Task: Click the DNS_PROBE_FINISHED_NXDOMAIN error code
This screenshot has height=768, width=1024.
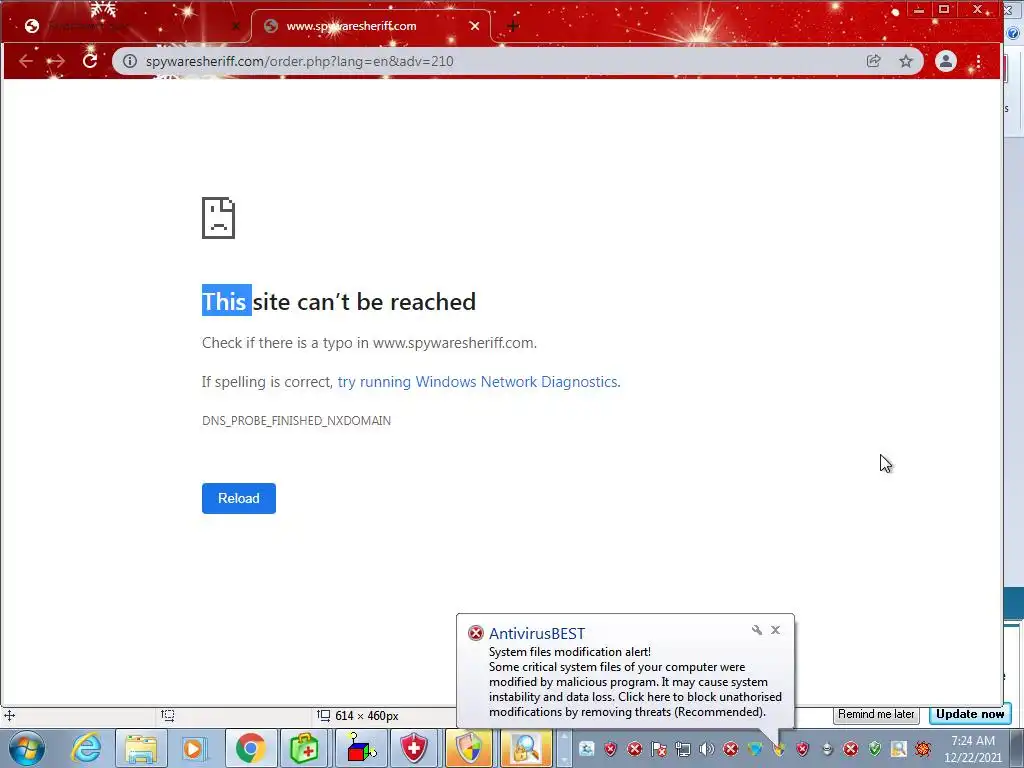Action: 296,421
